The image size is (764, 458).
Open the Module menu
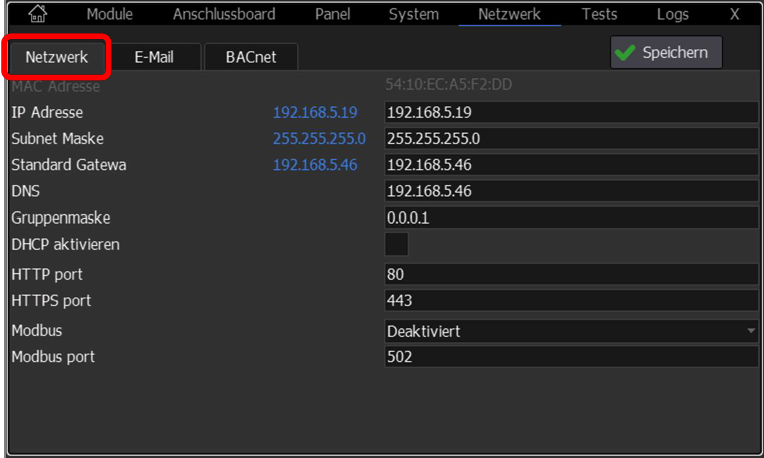tap(110, 14)
